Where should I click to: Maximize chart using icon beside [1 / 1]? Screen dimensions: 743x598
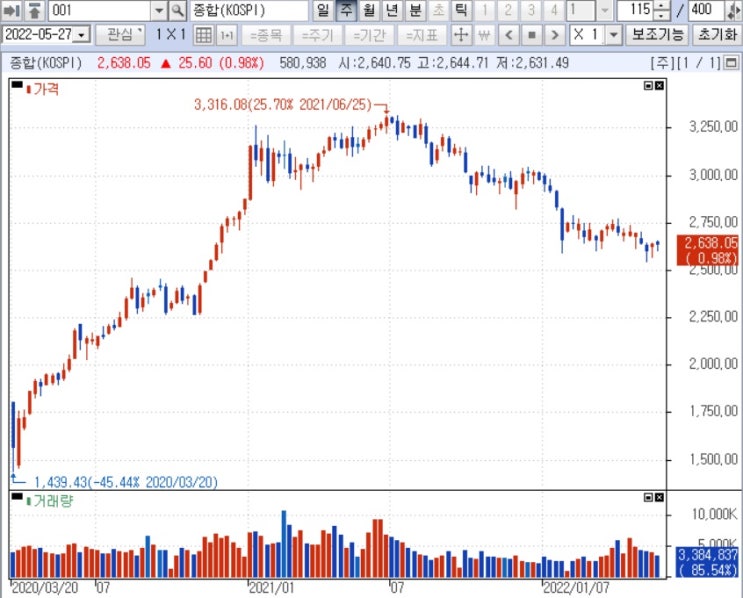732,62
